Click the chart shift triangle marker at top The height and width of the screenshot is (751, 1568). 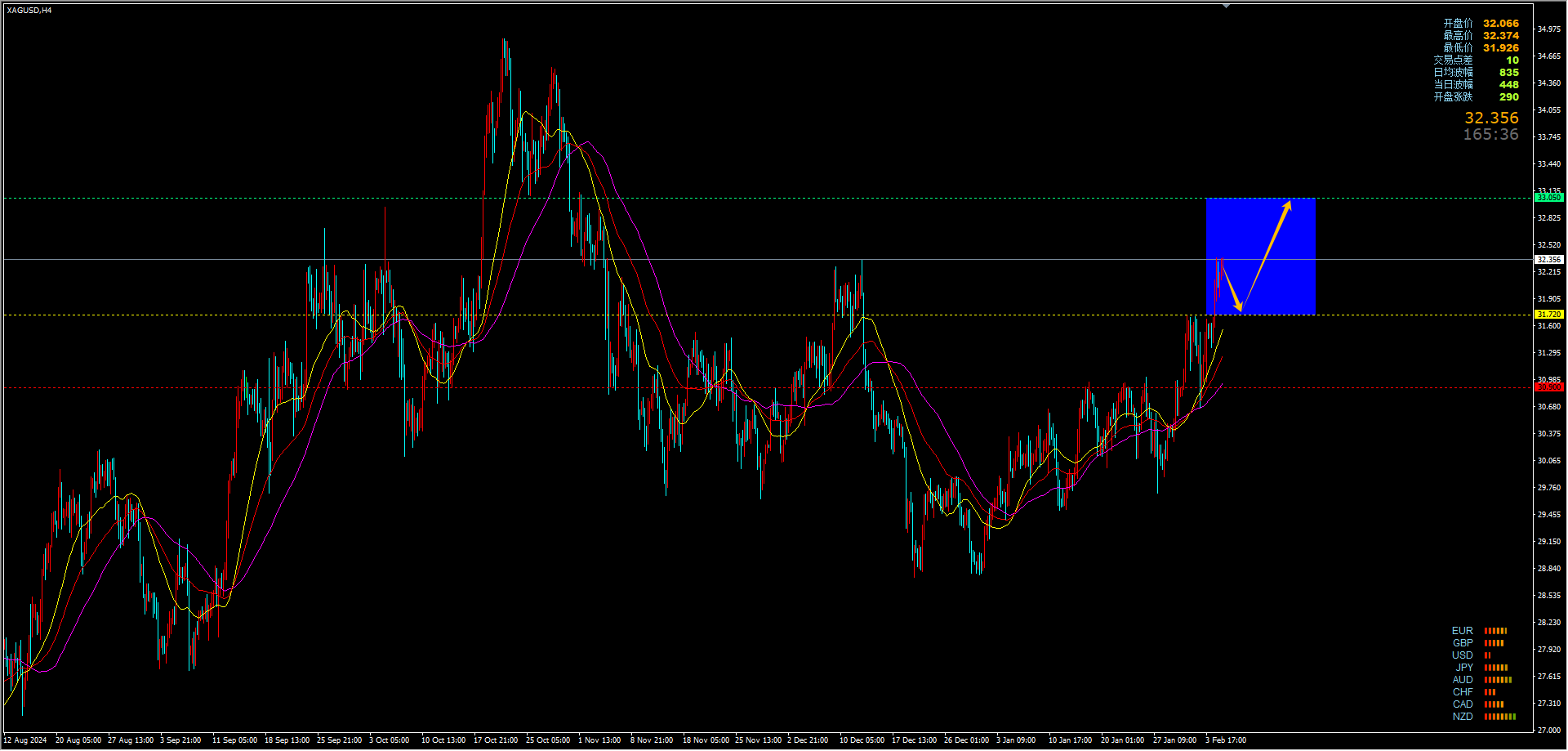pos(1226,6)
